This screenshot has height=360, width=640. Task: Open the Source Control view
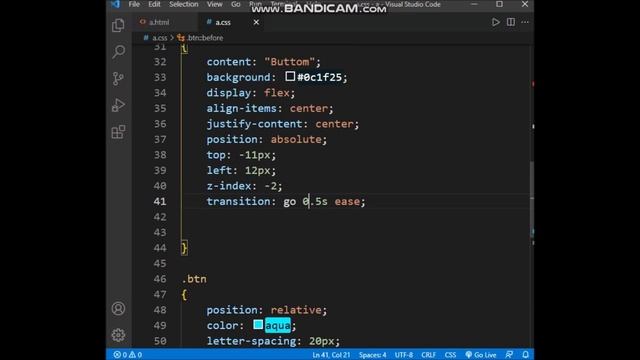tap(118, 78)
